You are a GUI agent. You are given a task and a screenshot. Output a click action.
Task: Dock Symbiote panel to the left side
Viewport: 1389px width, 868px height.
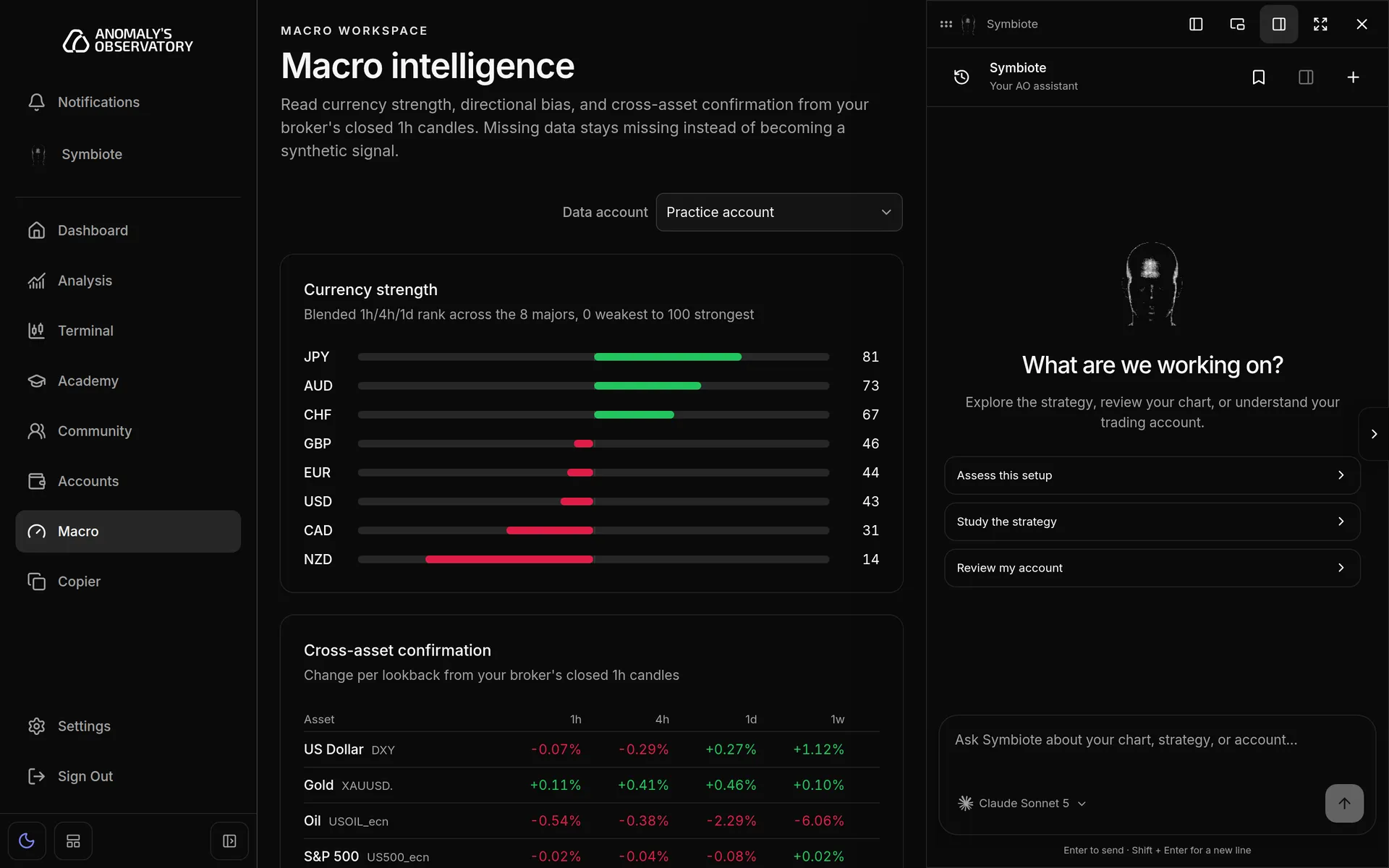(x=1196, y=24)
